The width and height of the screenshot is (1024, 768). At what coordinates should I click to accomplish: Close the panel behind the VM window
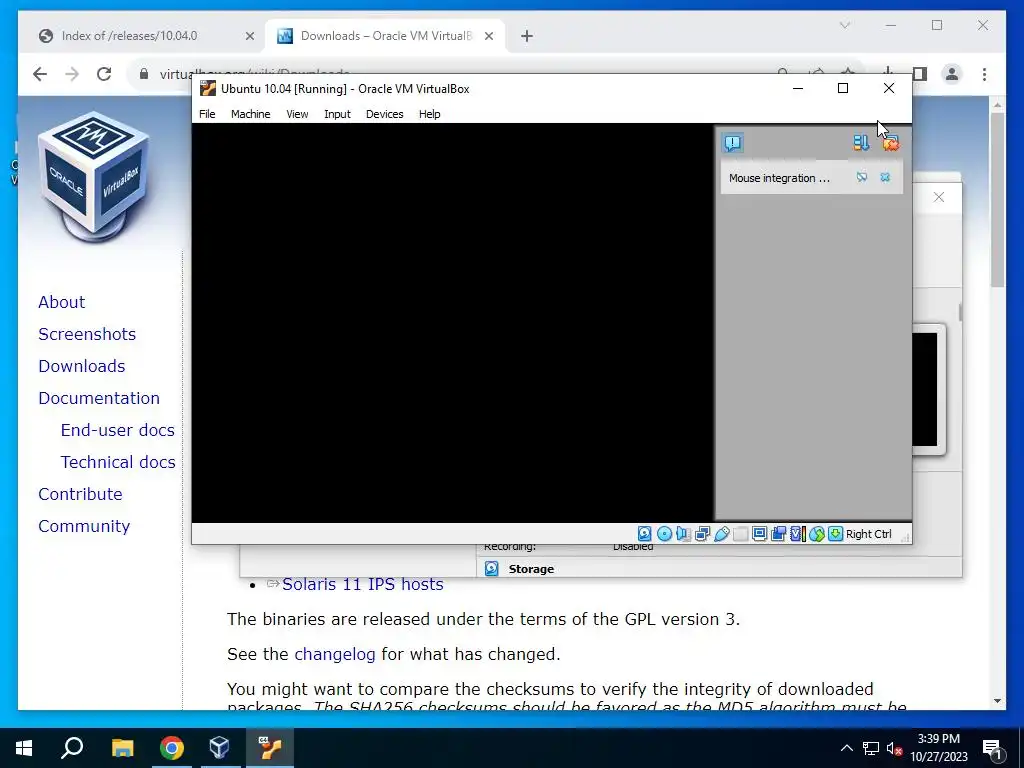(938, 197)
